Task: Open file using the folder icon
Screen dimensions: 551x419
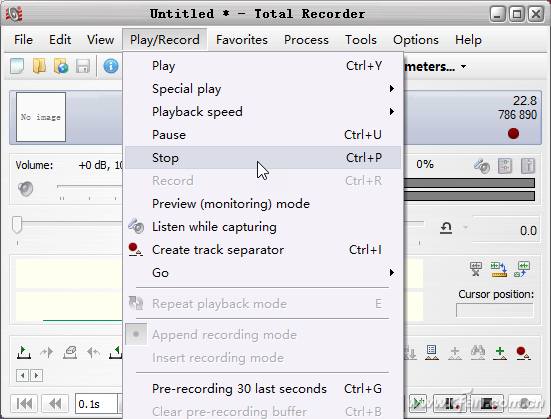Action: click(39, 66)
